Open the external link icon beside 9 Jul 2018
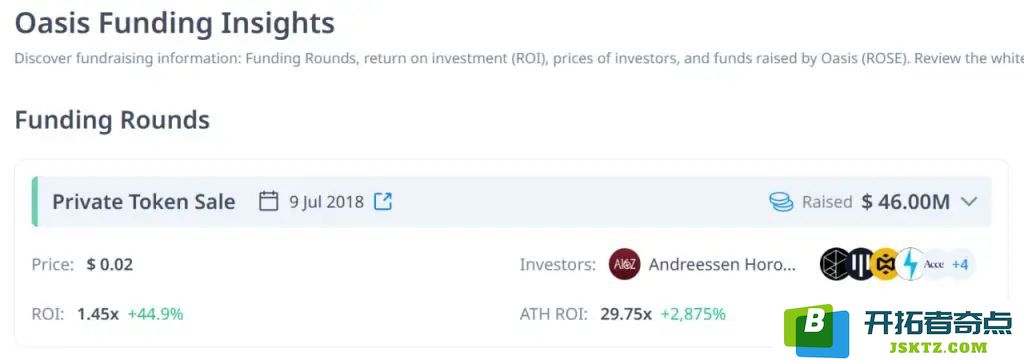Viewport: 1024px width, 361px height. tap(383, 201)
